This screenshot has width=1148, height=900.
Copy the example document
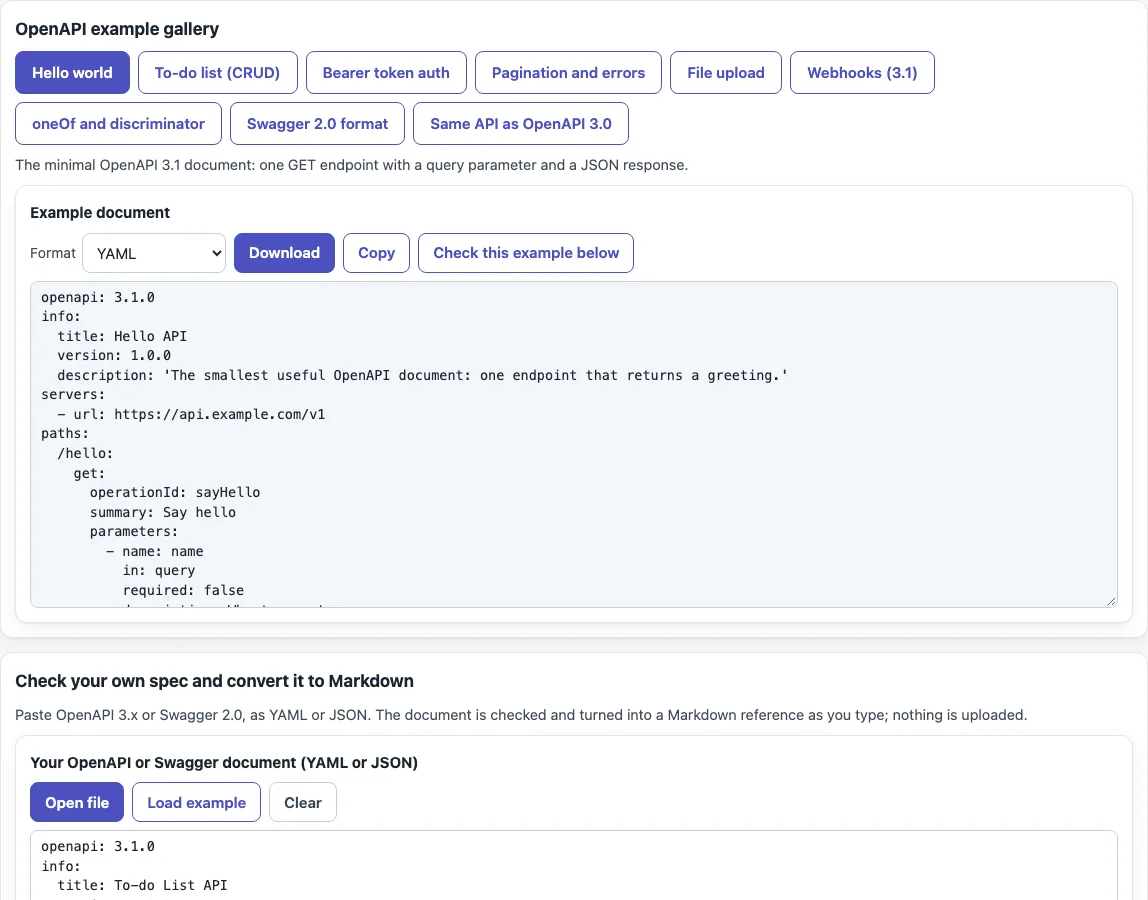tap(376, 253)
